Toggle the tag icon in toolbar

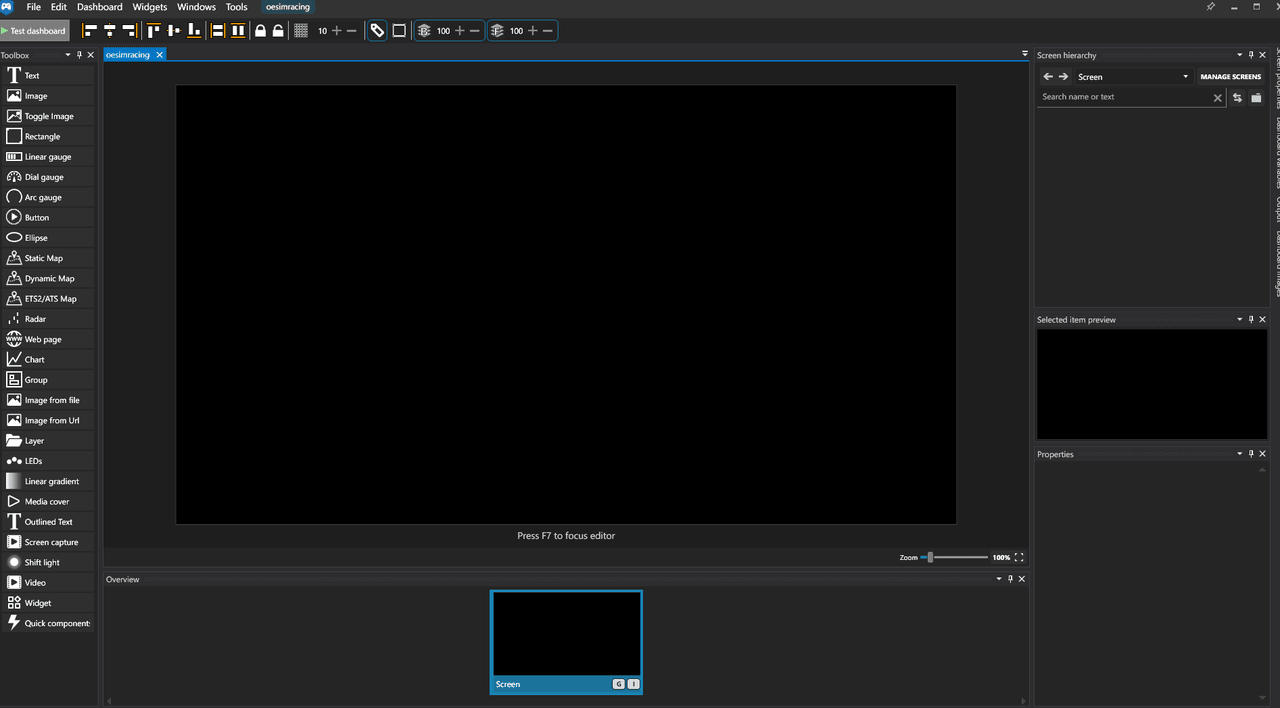[x=377, y=31]
